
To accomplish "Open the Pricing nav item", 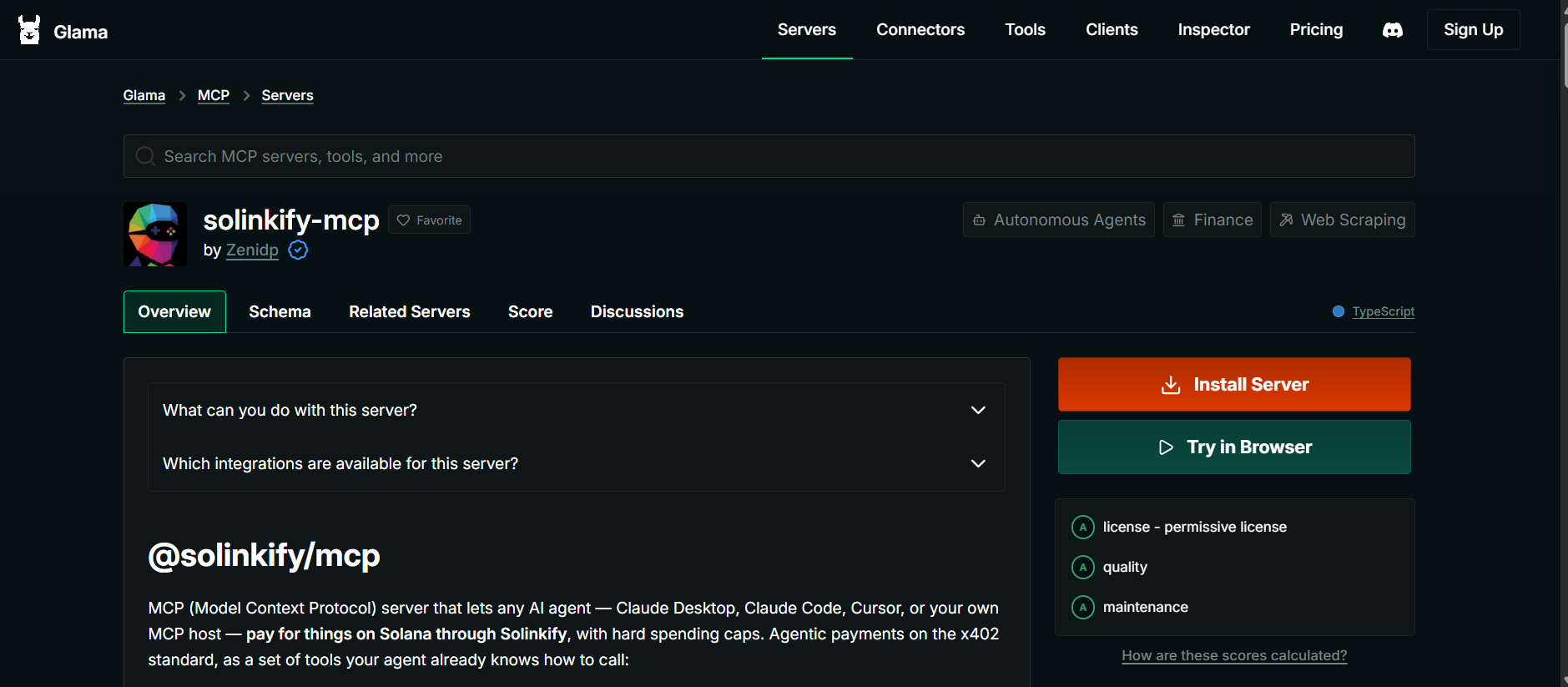I will (1316, 30).
